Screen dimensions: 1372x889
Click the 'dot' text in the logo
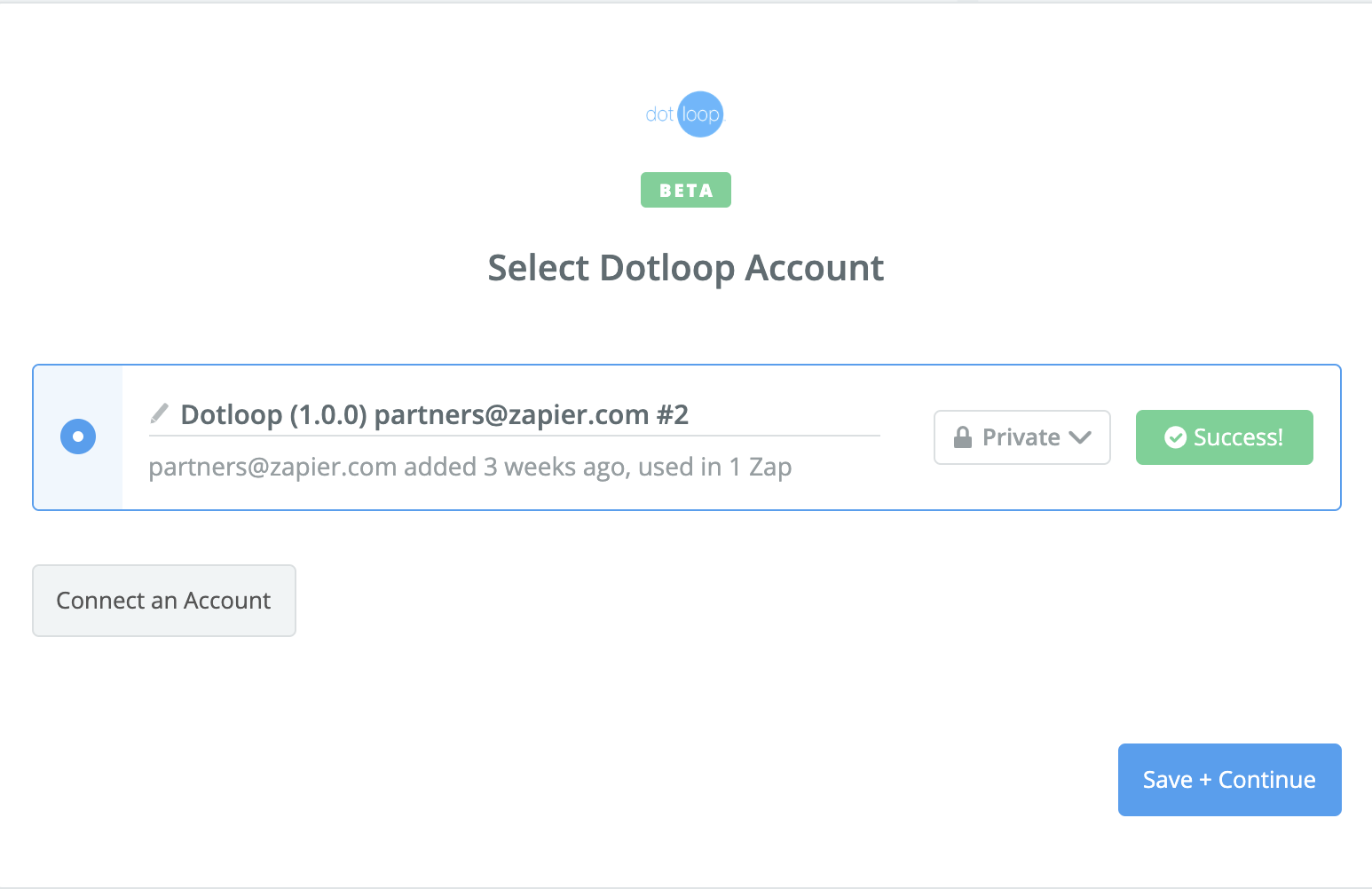point(659,114)
